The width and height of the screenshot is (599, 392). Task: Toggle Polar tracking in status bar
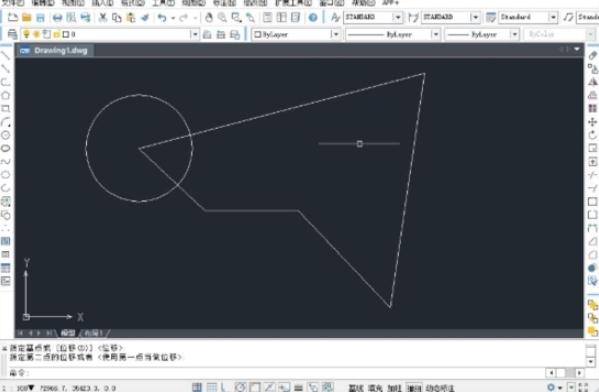pyautogui.click(x=240, y=387)
